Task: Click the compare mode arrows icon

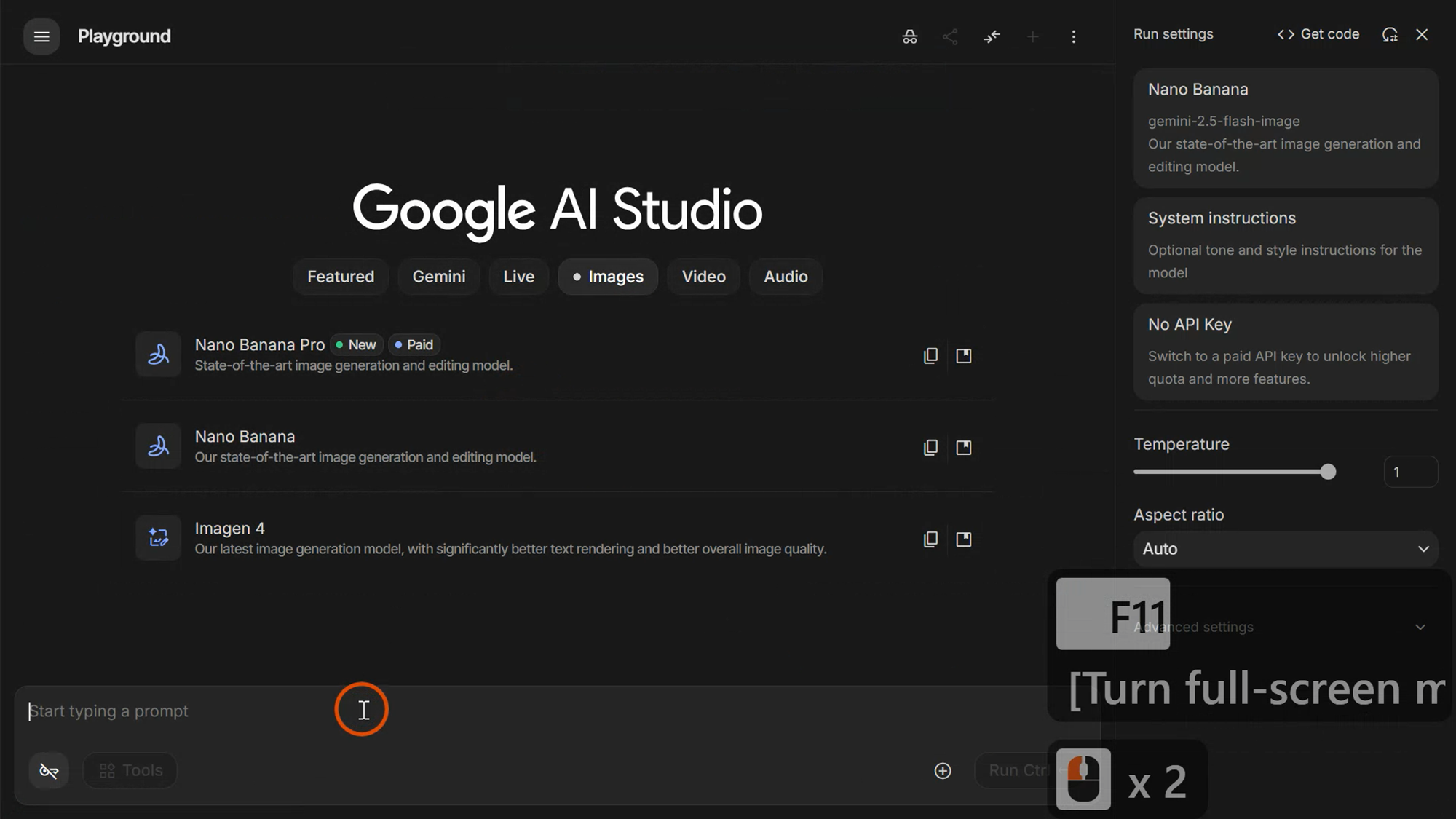Action: tap(992, 36)
